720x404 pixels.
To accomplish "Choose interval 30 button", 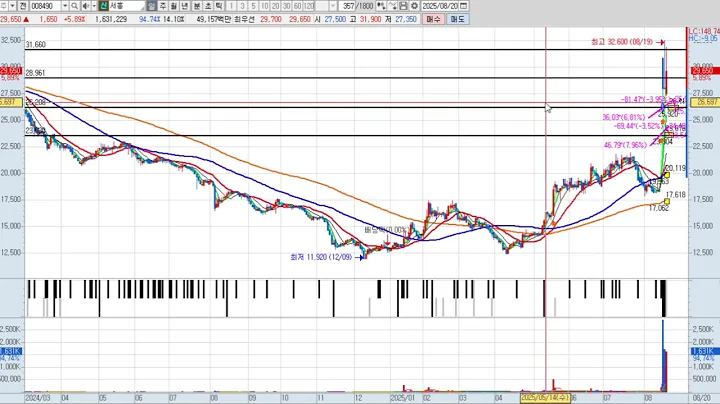I will click(287, 6).
